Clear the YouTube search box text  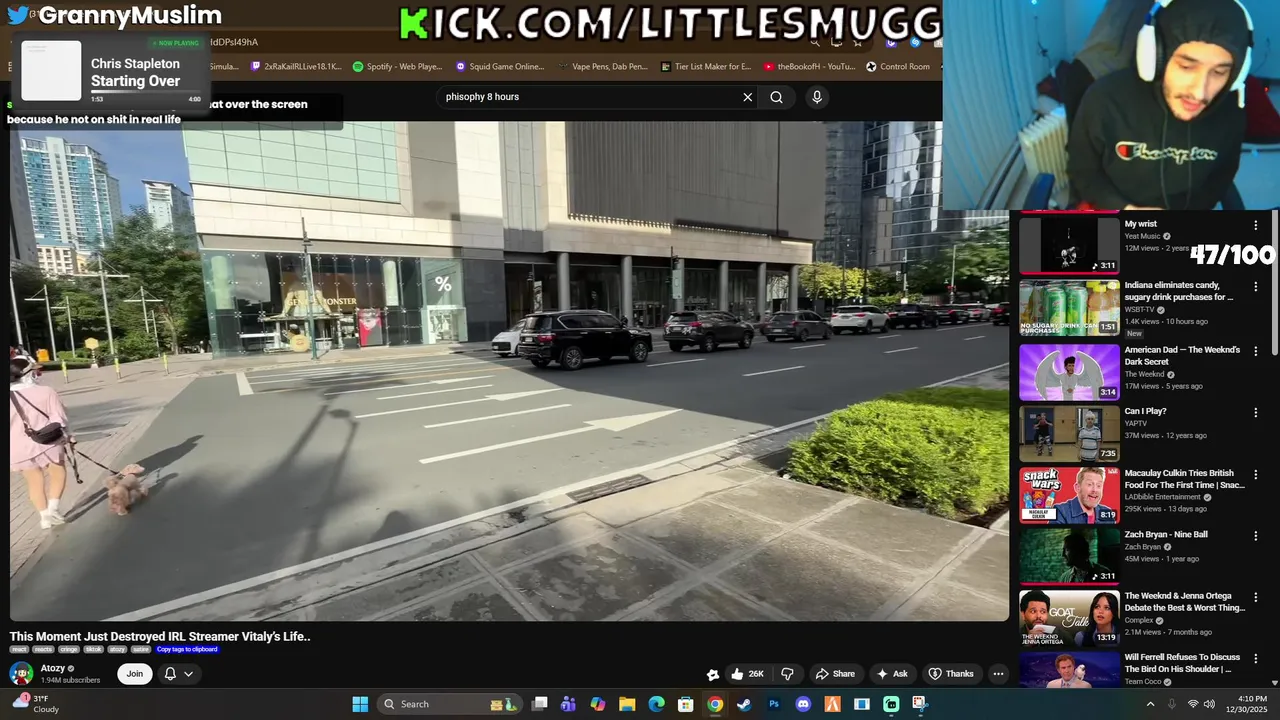point(747,97)
